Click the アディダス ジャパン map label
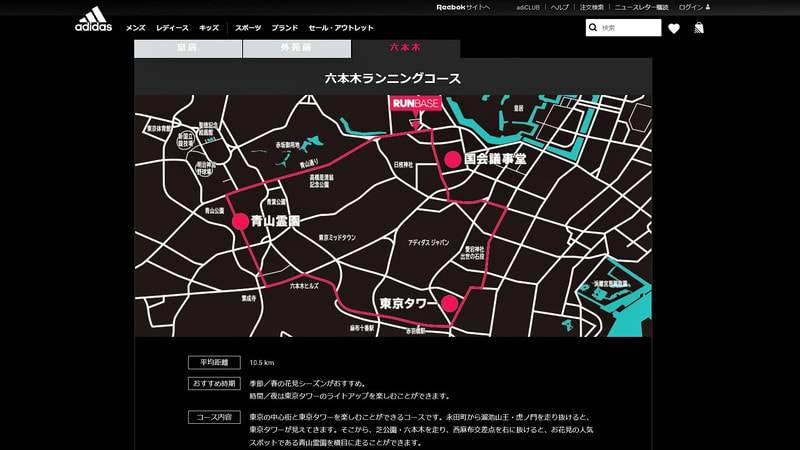 coord(429,243)
